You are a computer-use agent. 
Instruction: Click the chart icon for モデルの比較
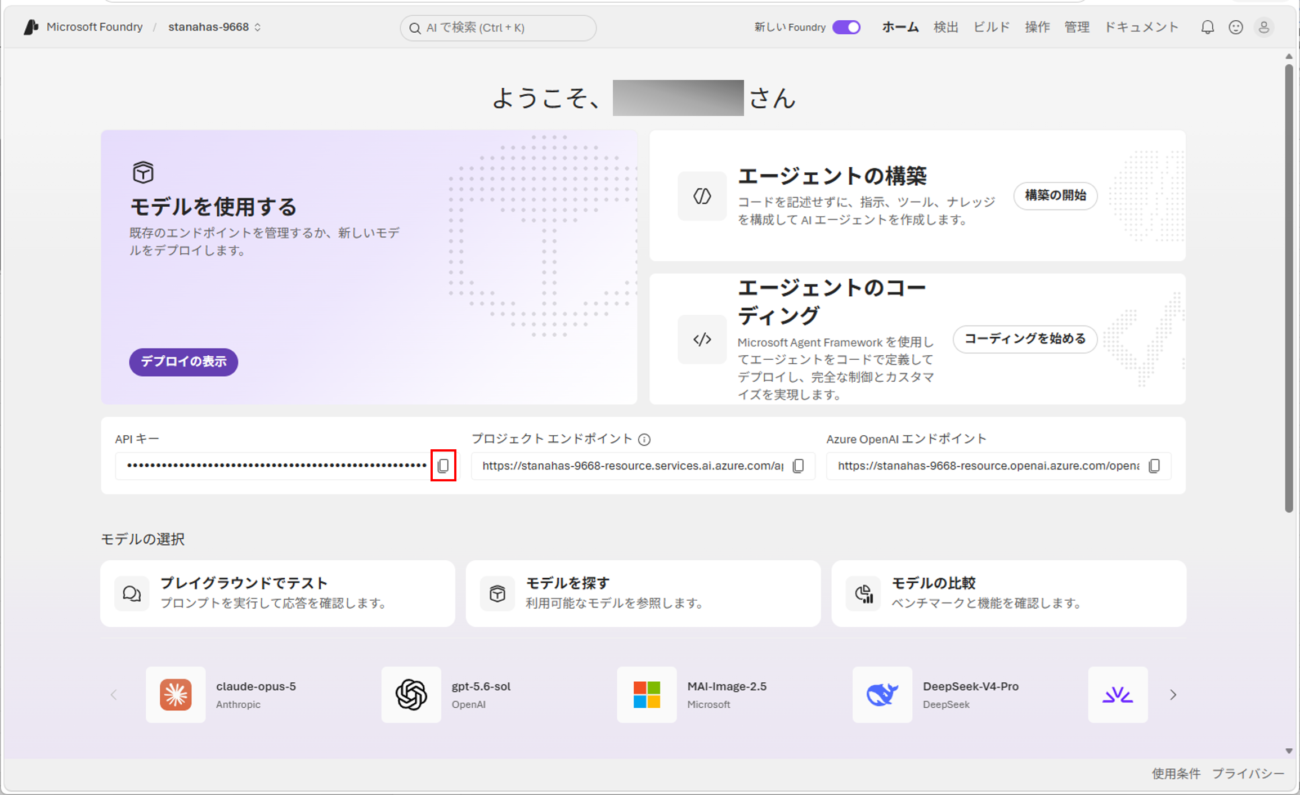pyautogui.click(x=864, y=593)
